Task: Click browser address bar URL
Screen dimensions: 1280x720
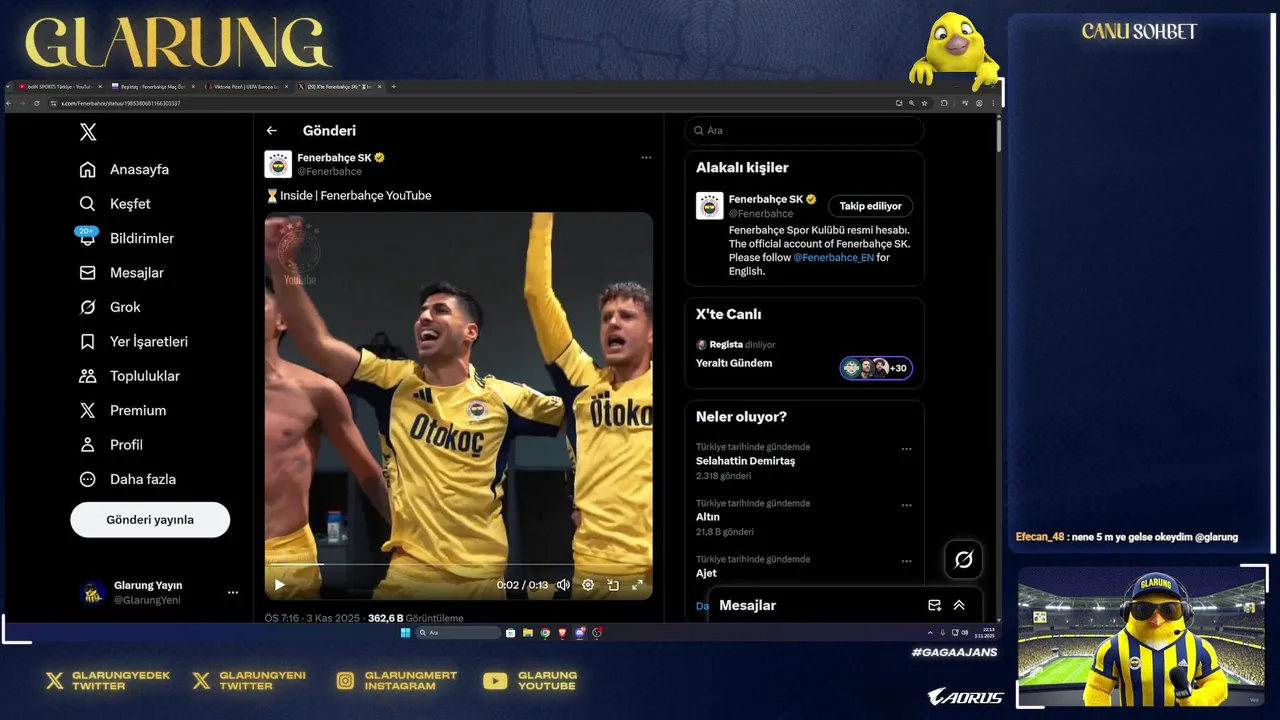Action: click(121, 103)
